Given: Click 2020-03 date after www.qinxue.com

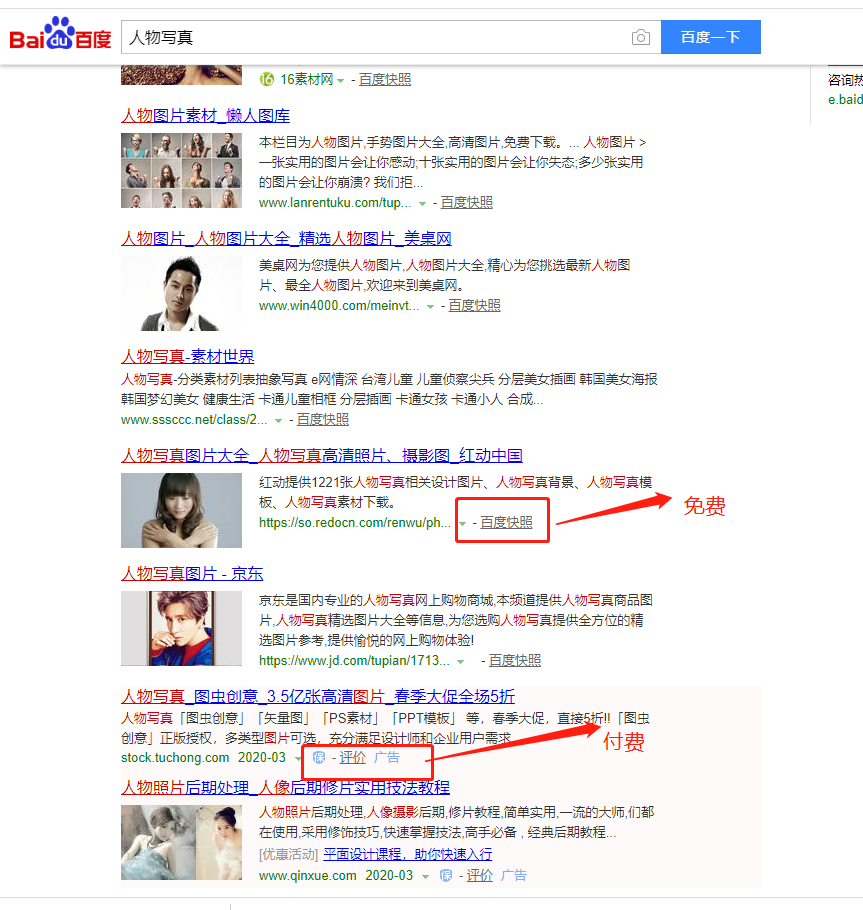Looking at the screenshot, I should pyautogui.click(x=389, y=875).
